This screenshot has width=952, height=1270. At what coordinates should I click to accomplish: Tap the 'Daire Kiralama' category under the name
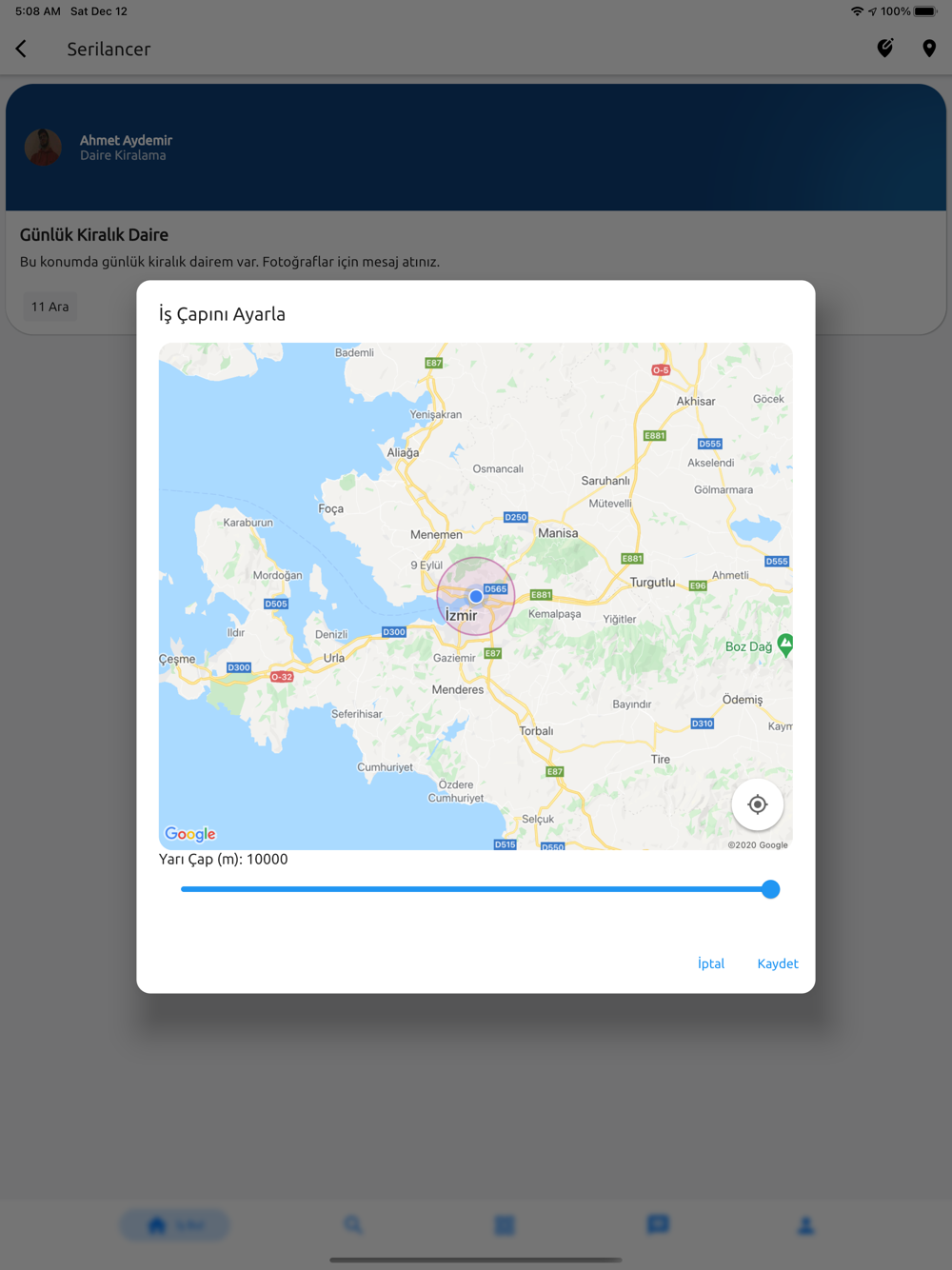tap(123, 155)
